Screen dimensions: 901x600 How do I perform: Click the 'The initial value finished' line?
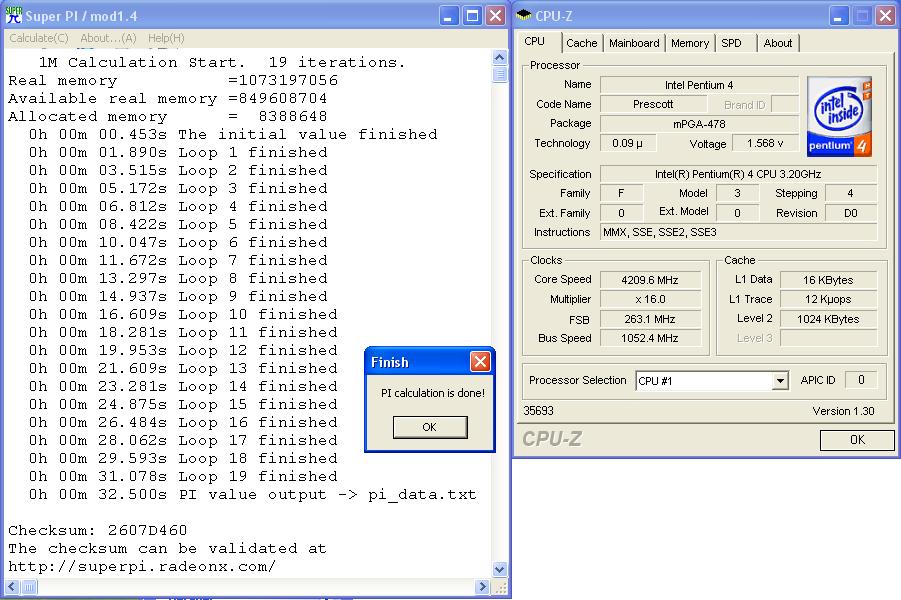[233, 134]
